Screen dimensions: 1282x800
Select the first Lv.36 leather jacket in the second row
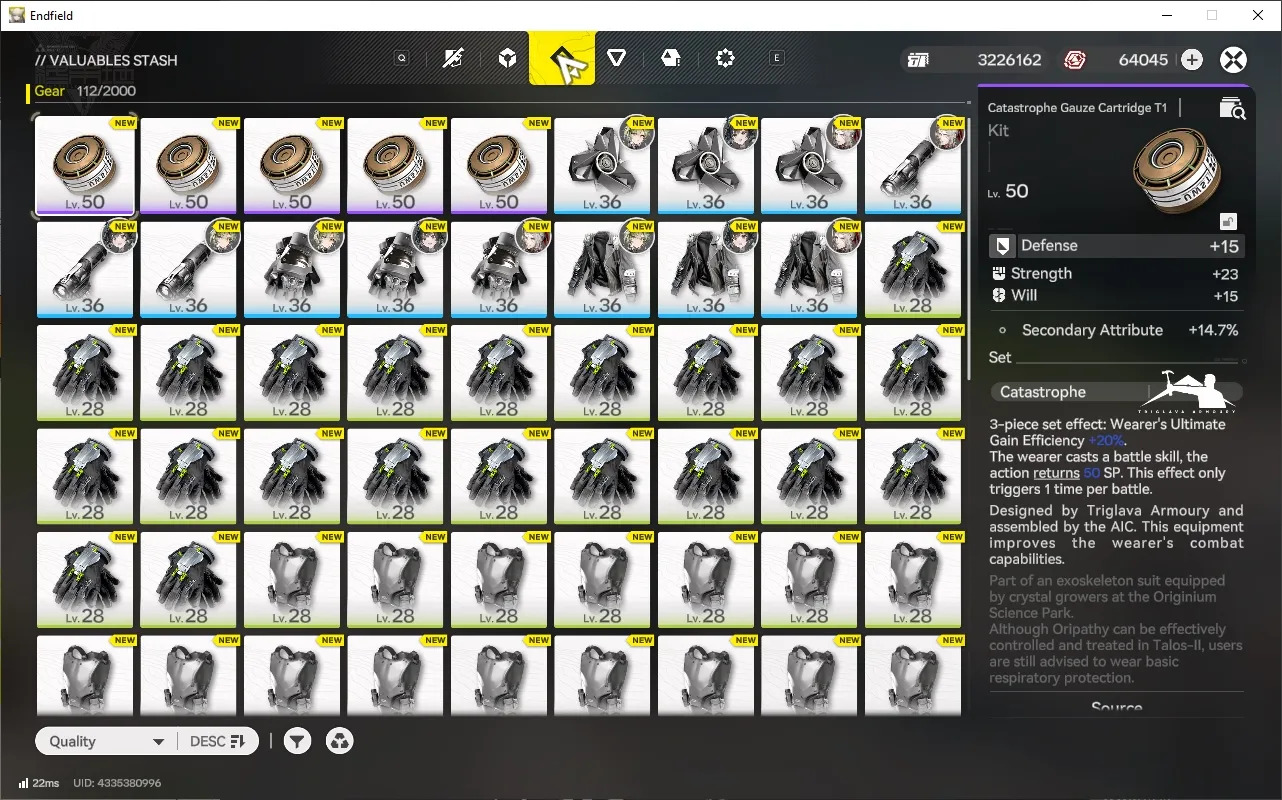[x=603, y=270]
